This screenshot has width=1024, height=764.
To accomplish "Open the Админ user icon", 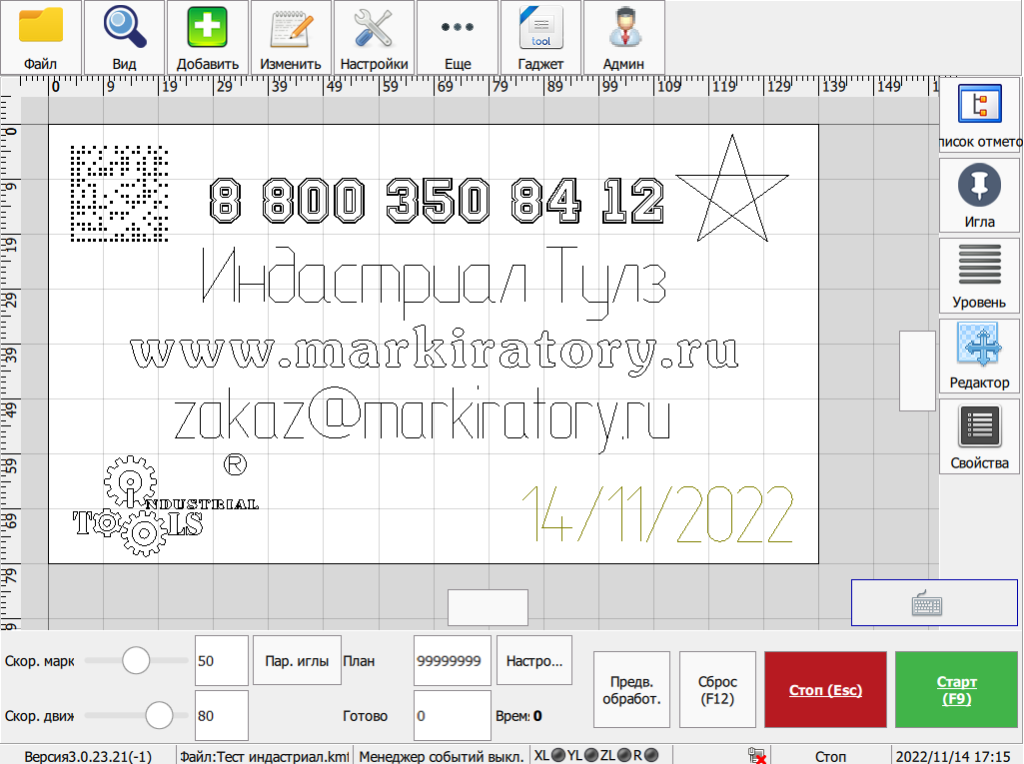I will (x=624, y=37).
